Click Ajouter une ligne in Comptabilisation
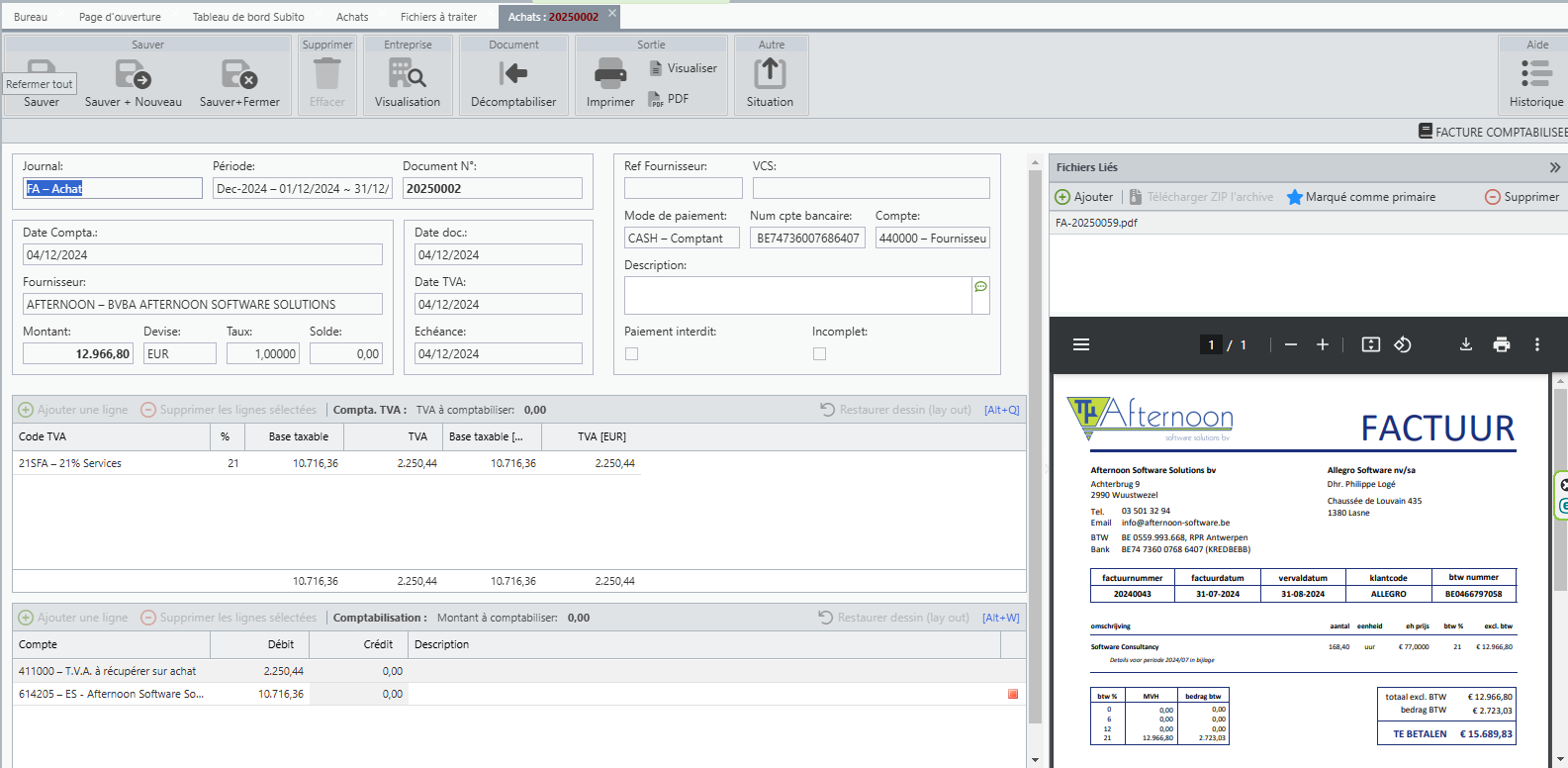 (x=73, y=618)
